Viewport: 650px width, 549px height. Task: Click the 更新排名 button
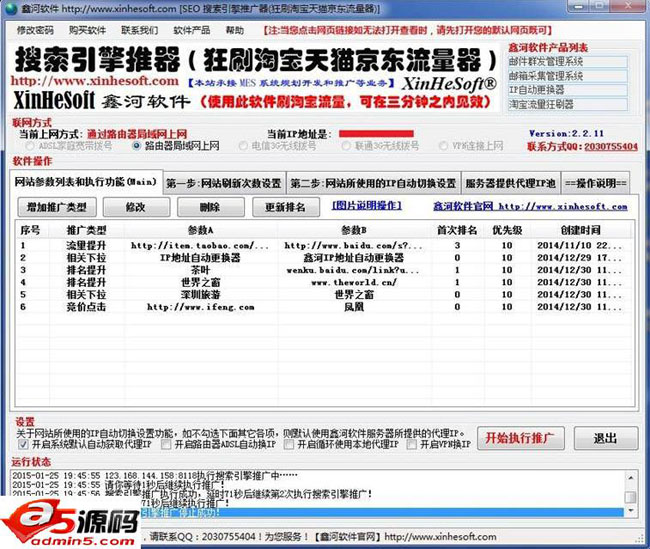(x=286, y=207)
